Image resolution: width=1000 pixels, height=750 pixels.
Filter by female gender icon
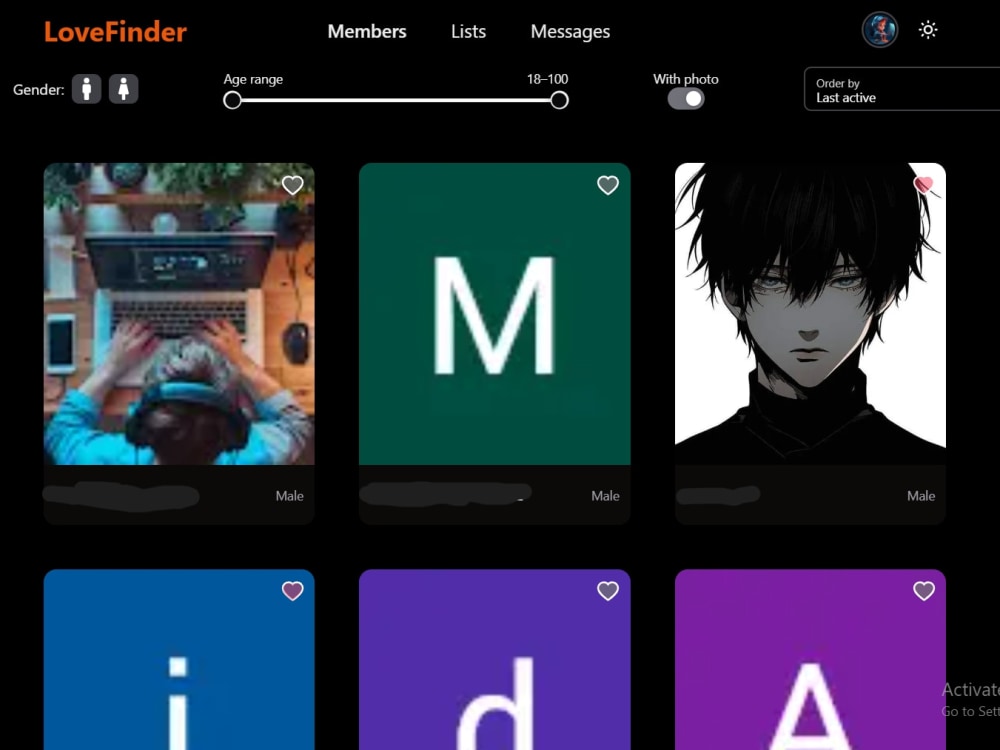pyautogui.click(x=124, y=89)
